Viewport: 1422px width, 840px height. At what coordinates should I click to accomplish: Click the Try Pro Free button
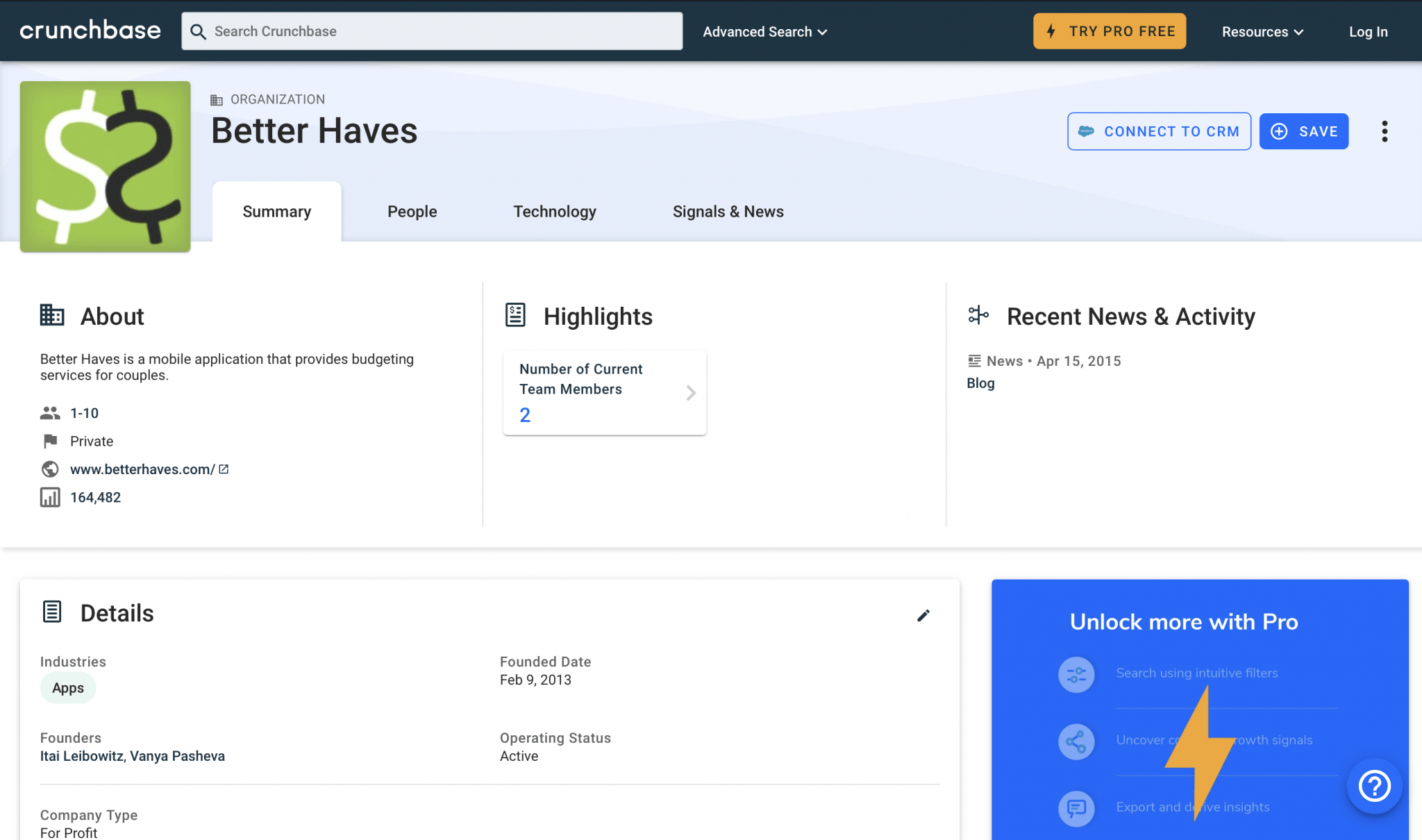click(x=1110, y=31)
